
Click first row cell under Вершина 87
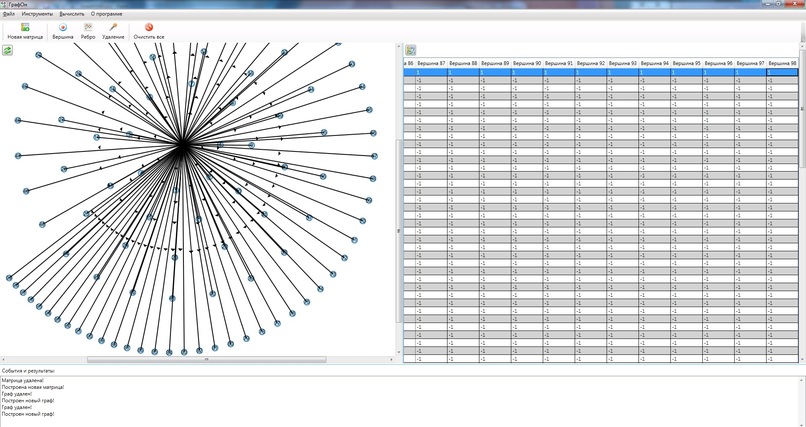click(x=431, y=72)
